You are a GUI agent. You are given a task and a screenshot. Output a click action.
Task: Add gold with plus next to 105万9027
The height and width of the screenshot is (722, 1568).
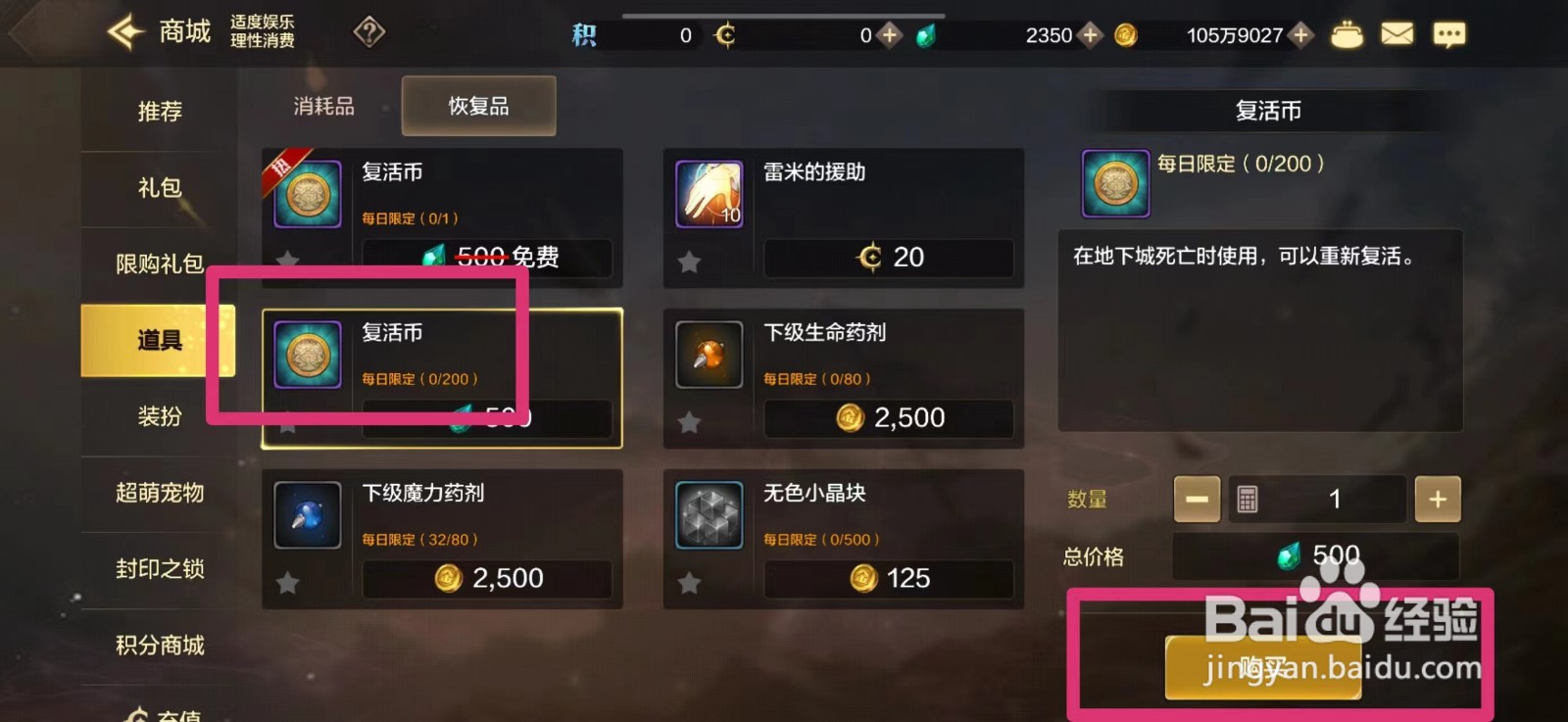(x=1300, y=35)
